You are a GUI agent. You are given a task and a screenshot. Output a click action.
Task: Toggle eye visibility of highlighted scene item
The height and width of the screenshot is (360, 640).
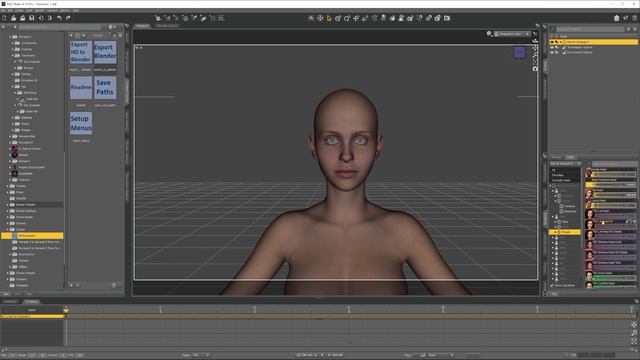tap(552, 42)
